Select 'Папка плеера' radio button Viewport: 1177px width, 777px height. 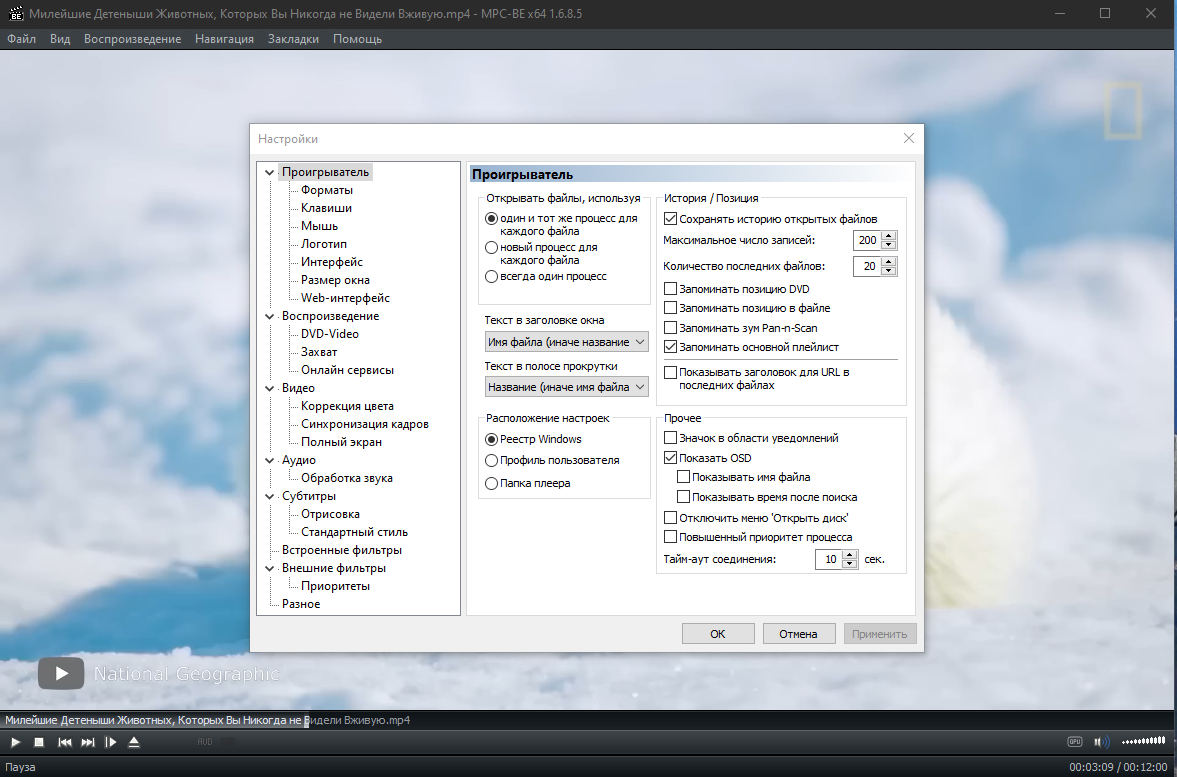[492, 483]
